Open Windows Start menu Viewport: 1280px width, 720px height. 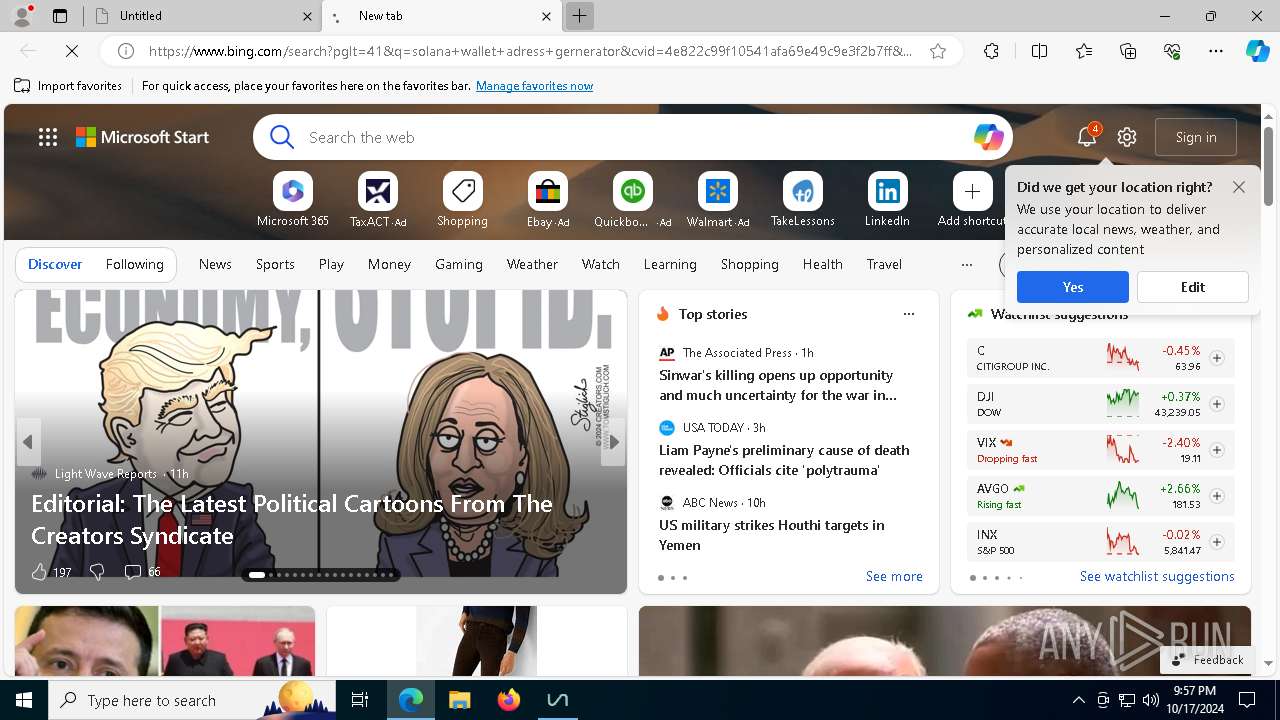click(24, 700)
